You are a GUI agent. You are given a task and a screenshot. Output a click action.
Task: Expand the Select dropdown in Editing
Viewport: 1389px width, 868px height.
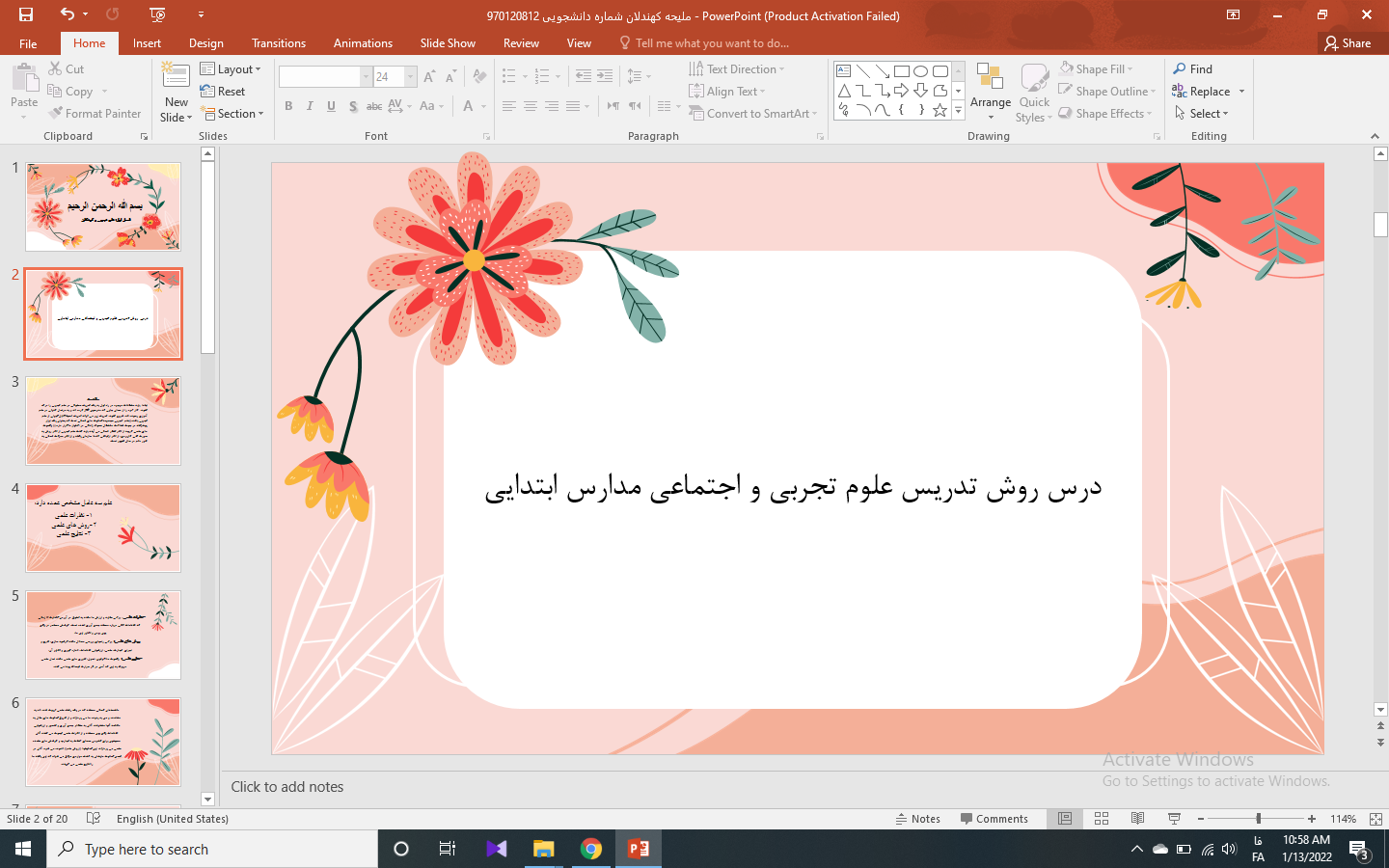(1202, 114)
